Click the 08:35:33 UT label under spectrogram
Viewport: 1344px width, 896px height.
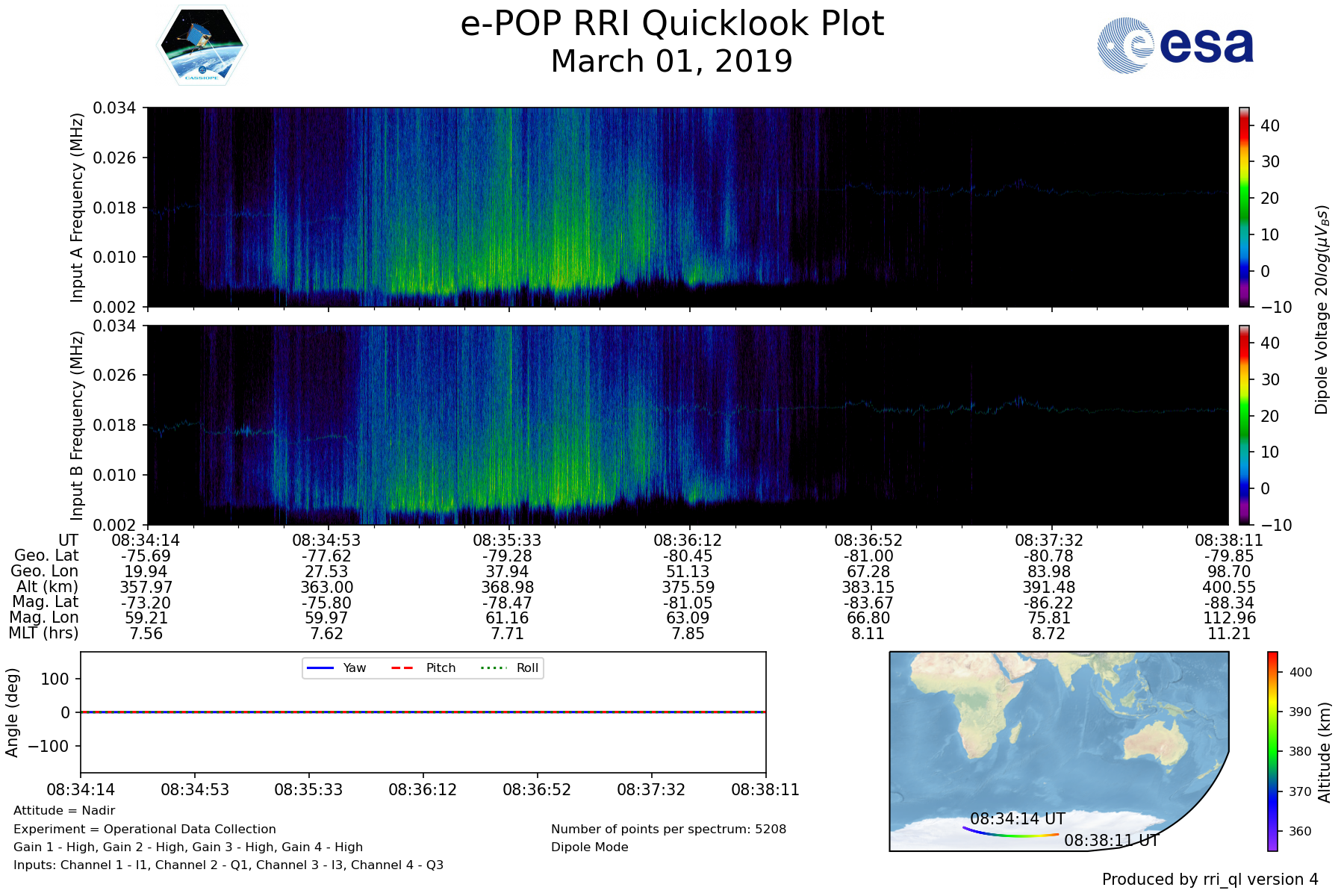pyautogui.click(x=507, y=540)
